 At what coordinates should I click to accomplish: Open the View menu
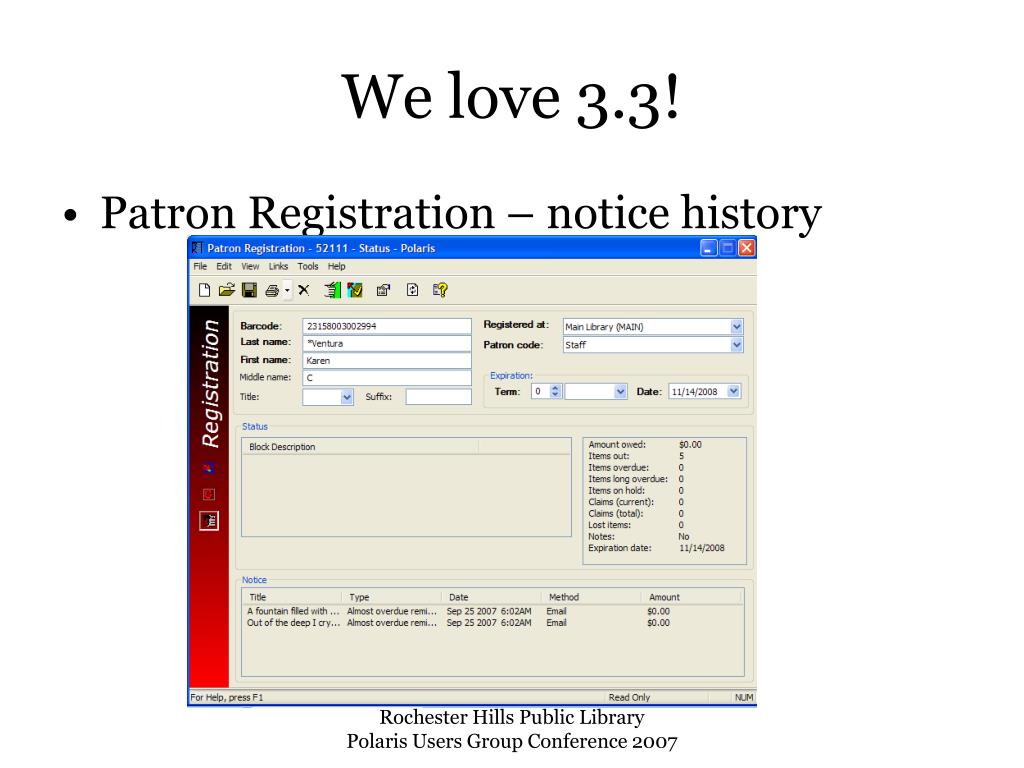pos(250,266)
